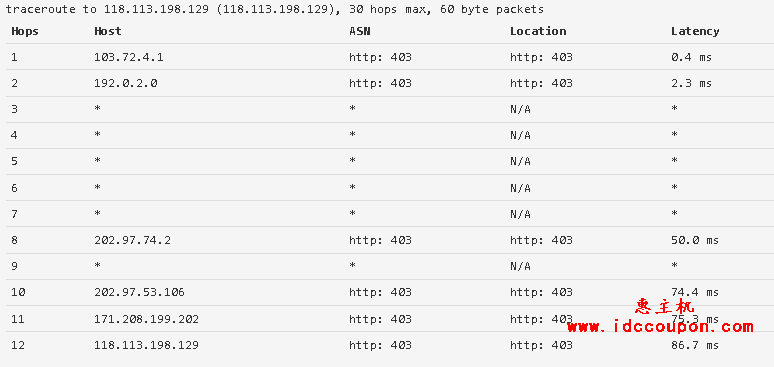The height and width of the screenshot is (367, 774).
Task: Open the www.idccoupon.com watermark link
Action: [x=660, y=326]
